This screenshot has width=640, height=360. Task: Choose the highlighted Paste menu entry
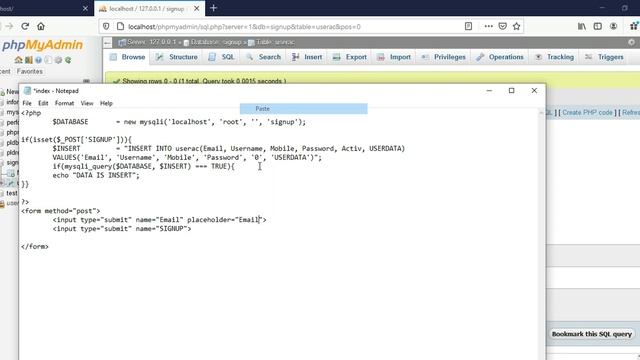pos(304,109)
